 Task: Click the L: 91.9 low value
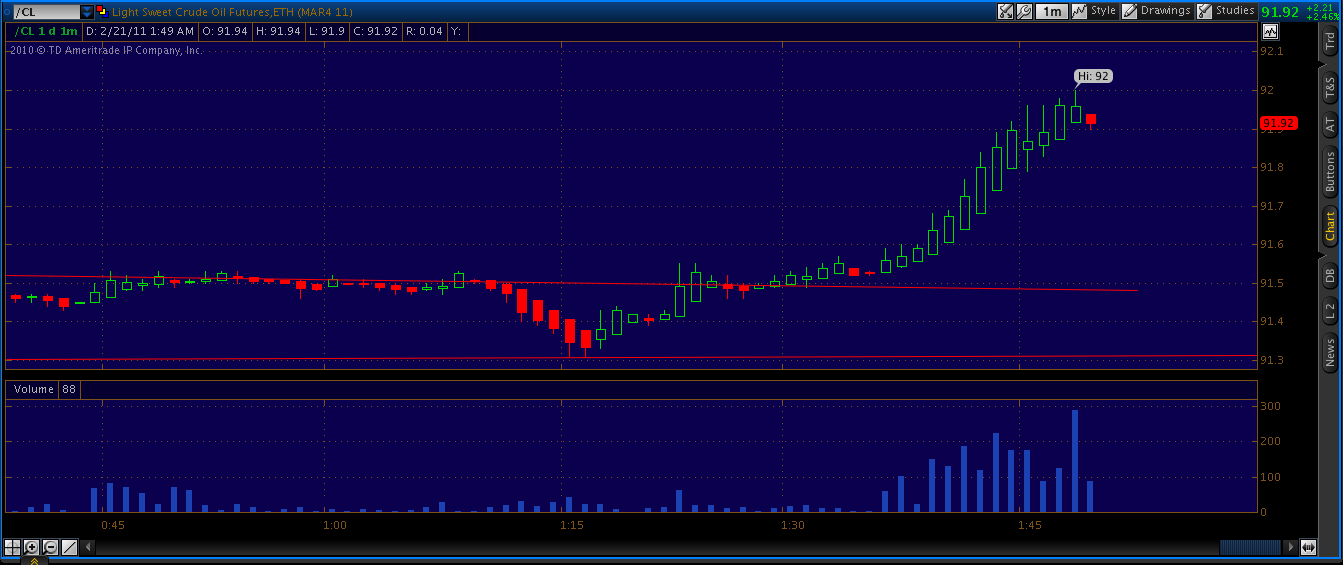(x=328, y=31)
